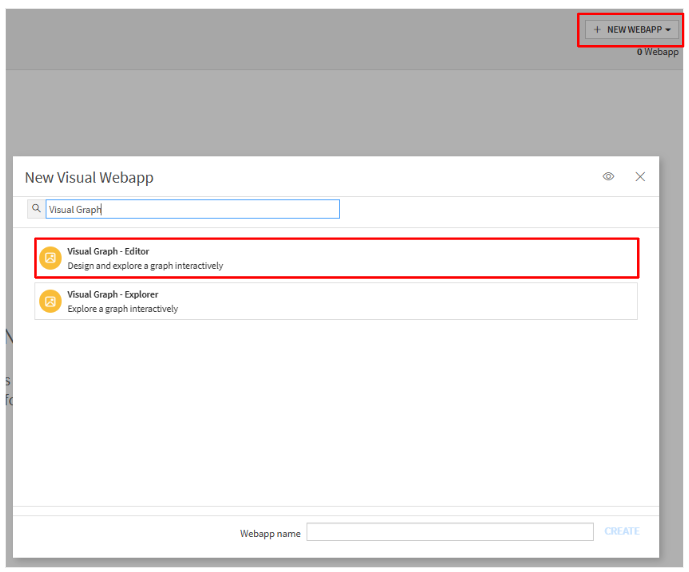Screen dimensions: 689x572
Task: Open the NEW WEBAPP button menu
Action: [x=632, y=30]
